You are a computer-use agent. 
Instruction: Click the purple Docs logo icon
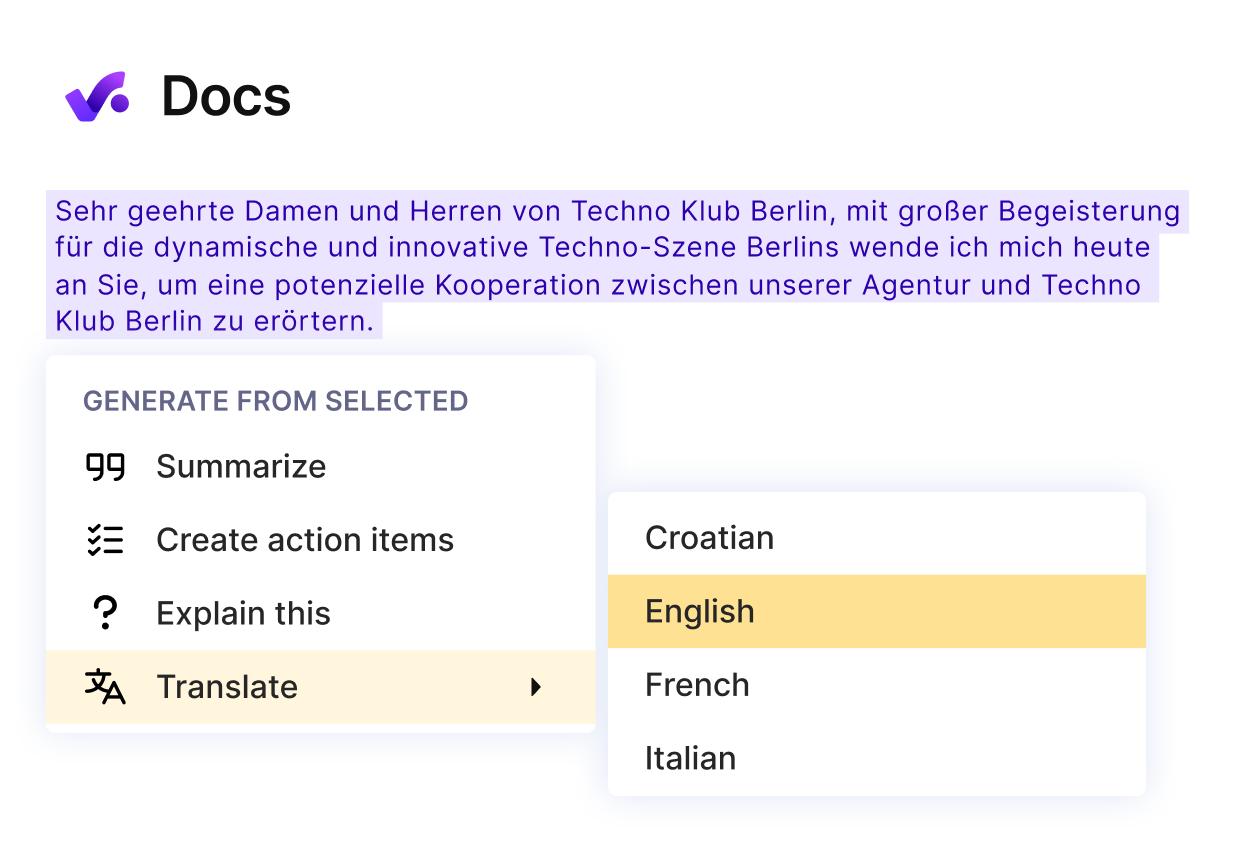93,96
